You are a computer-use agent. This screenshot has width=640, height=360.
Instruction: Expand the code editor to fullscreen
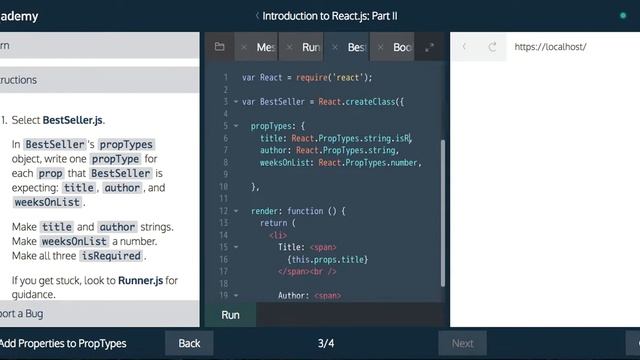click(429, 47)
